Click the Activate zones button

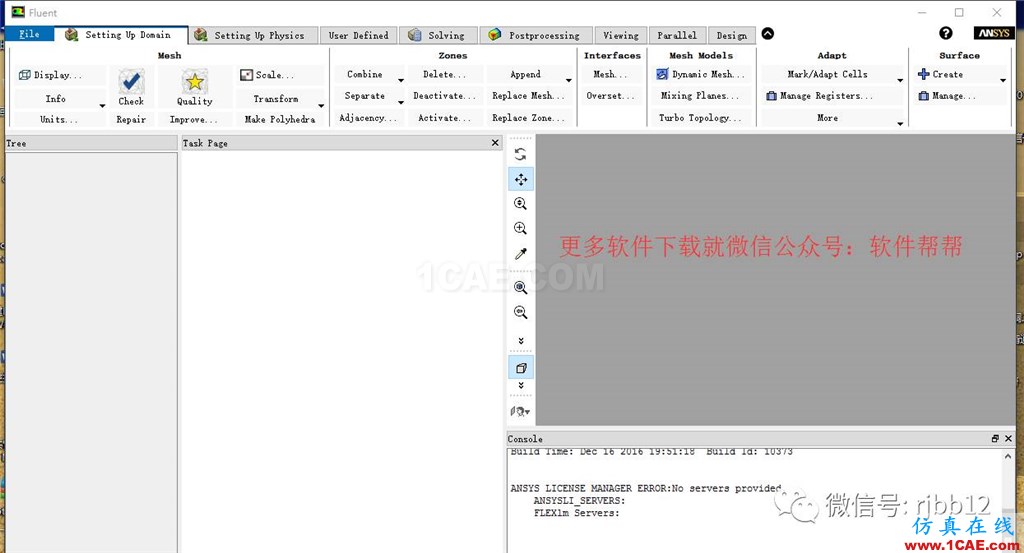click(444, 118)
